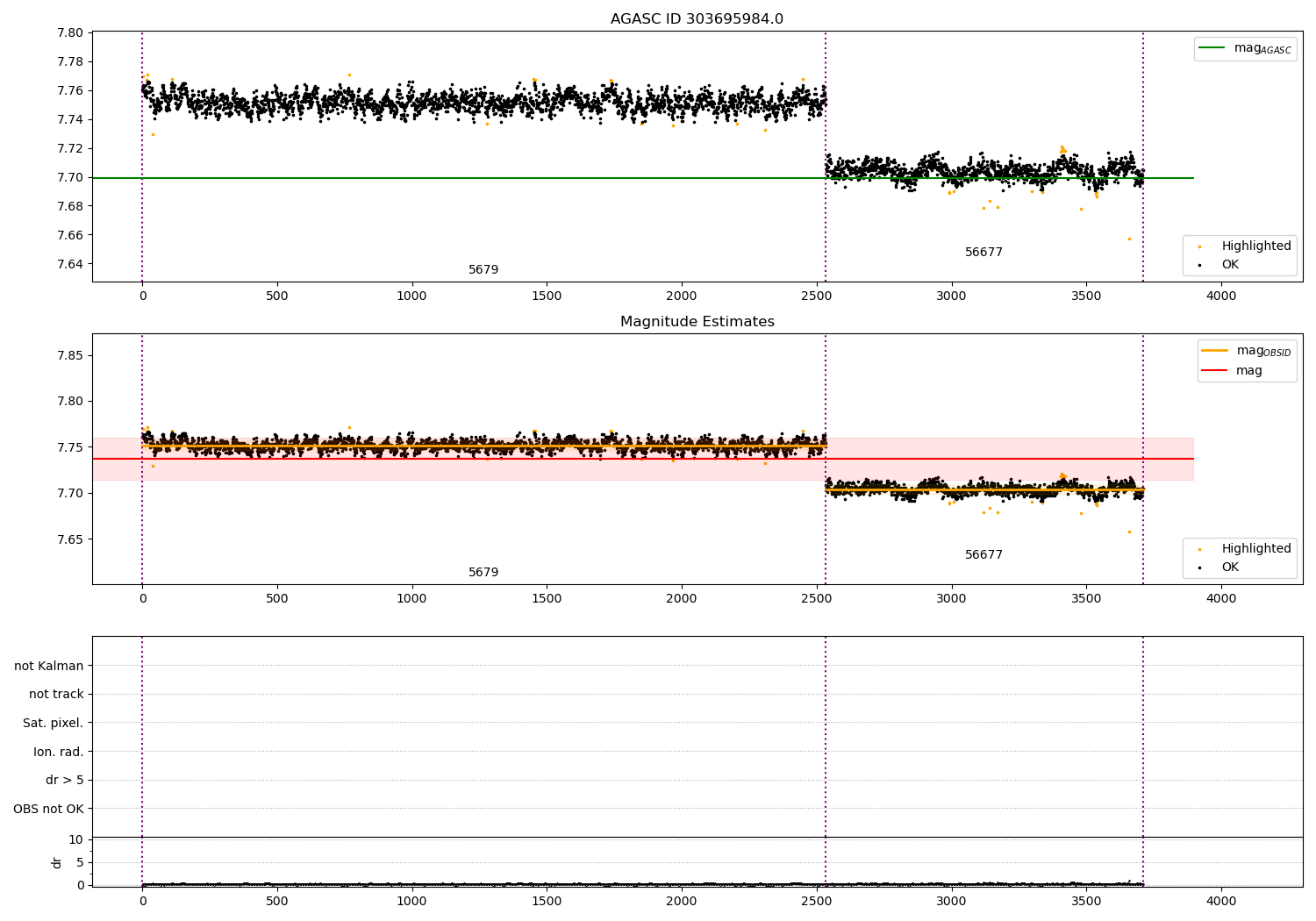Image resolution: width=1316 pixels, height=921 pixels.
Task: Click the 'not Kalman' row label
Action: [x=49, y=666]
